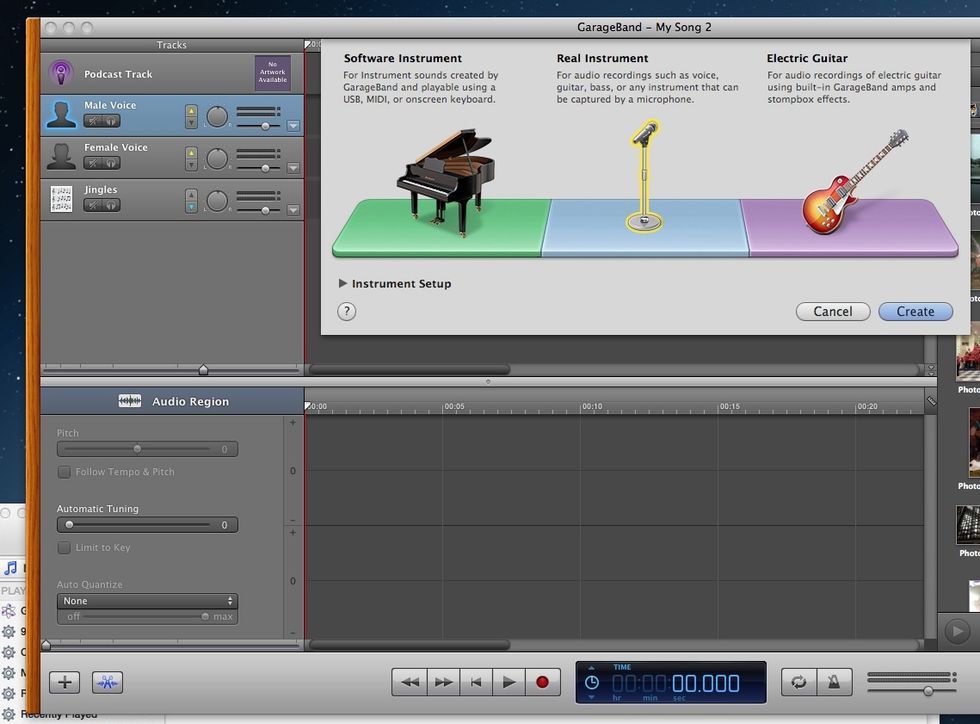Open the Auto Quantize None dropdown
Viewport: 980px width, 724px height.
[147, 601]
